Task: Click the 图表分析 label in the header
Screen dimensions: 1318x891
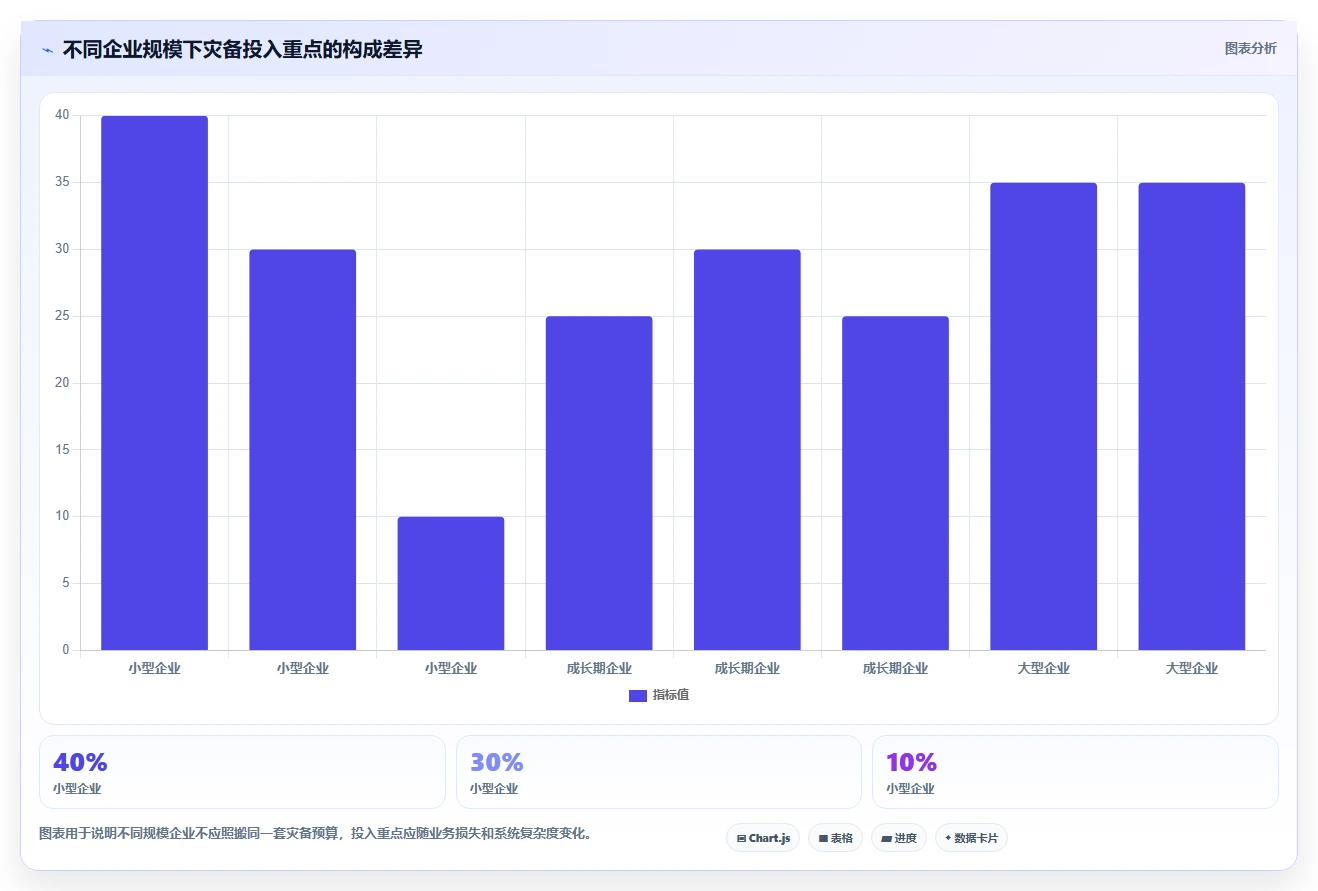Action: [x=1250, y=48]
